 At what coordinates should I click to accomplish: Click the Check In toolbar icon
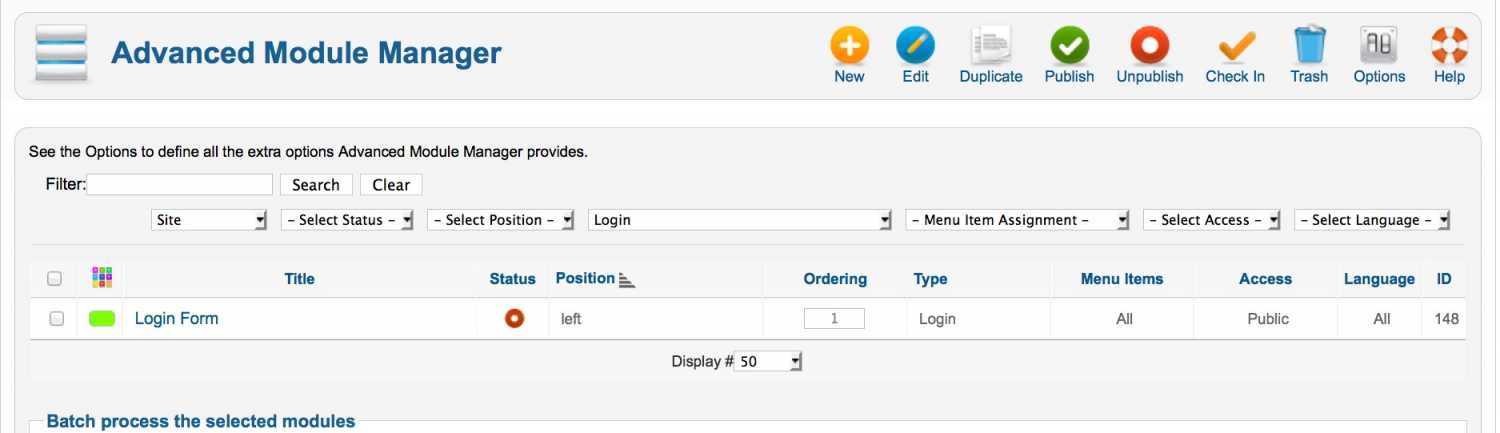click(x=1235, y=46)
